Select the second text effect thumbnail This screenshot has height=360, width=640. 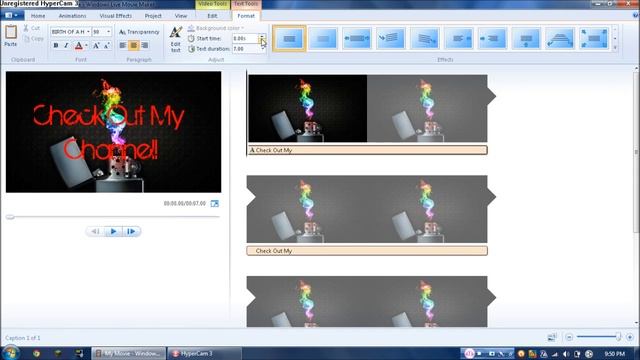coord(323,38)
